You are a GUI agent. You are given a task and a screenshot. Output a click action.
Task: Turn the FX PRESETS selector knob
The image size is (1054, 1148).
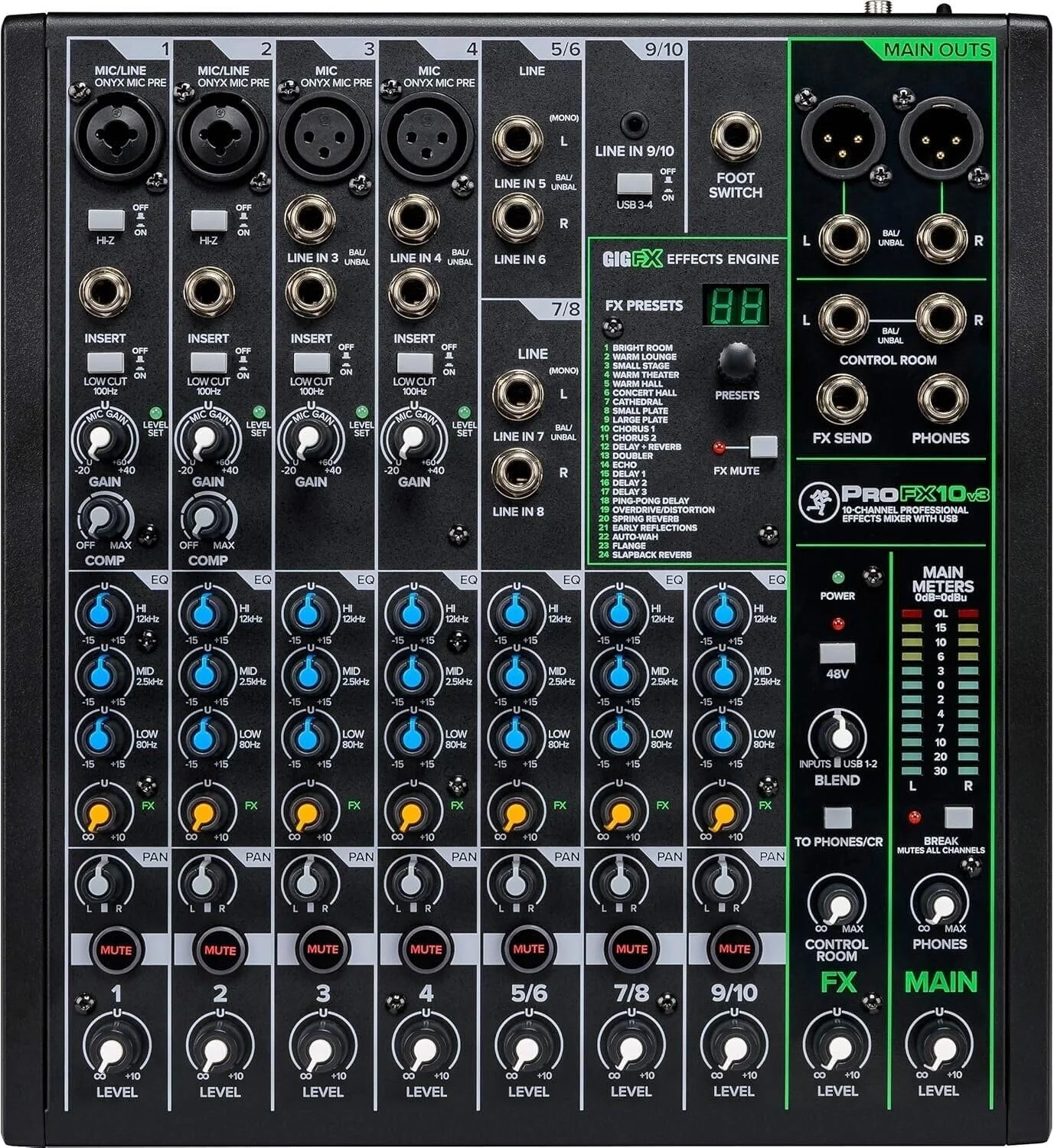(x=735, y=369)
